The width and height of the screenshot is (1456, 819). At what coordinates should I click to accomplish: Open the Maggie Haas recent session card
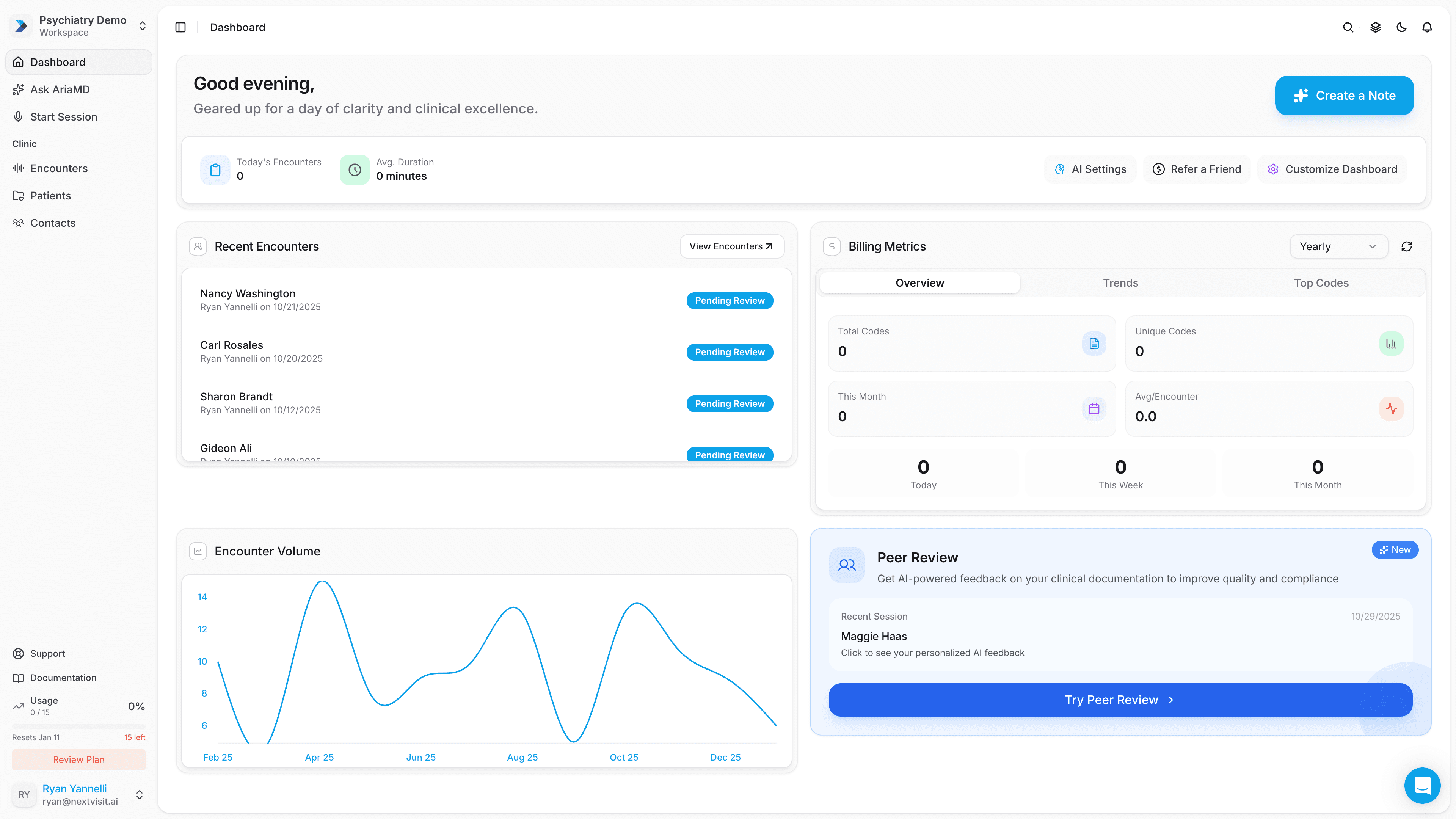click(x=1120, y=635)
